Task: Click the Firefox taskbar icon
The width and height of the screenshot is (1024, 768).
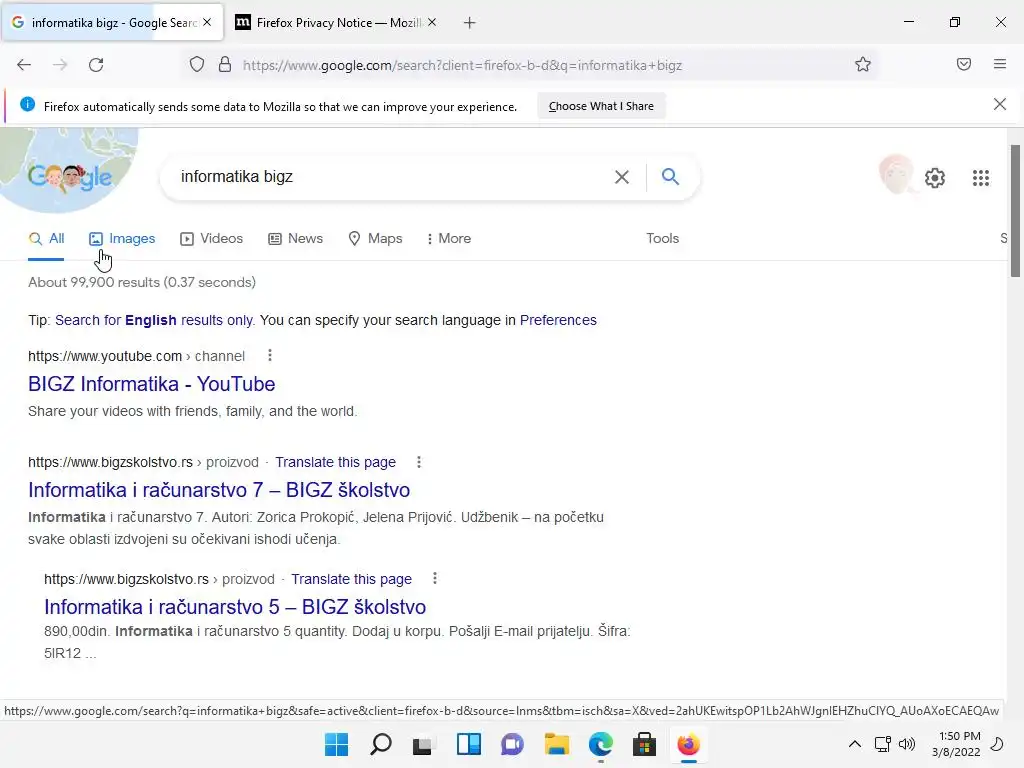Action: pyautogui.click(x=688, y=744)
